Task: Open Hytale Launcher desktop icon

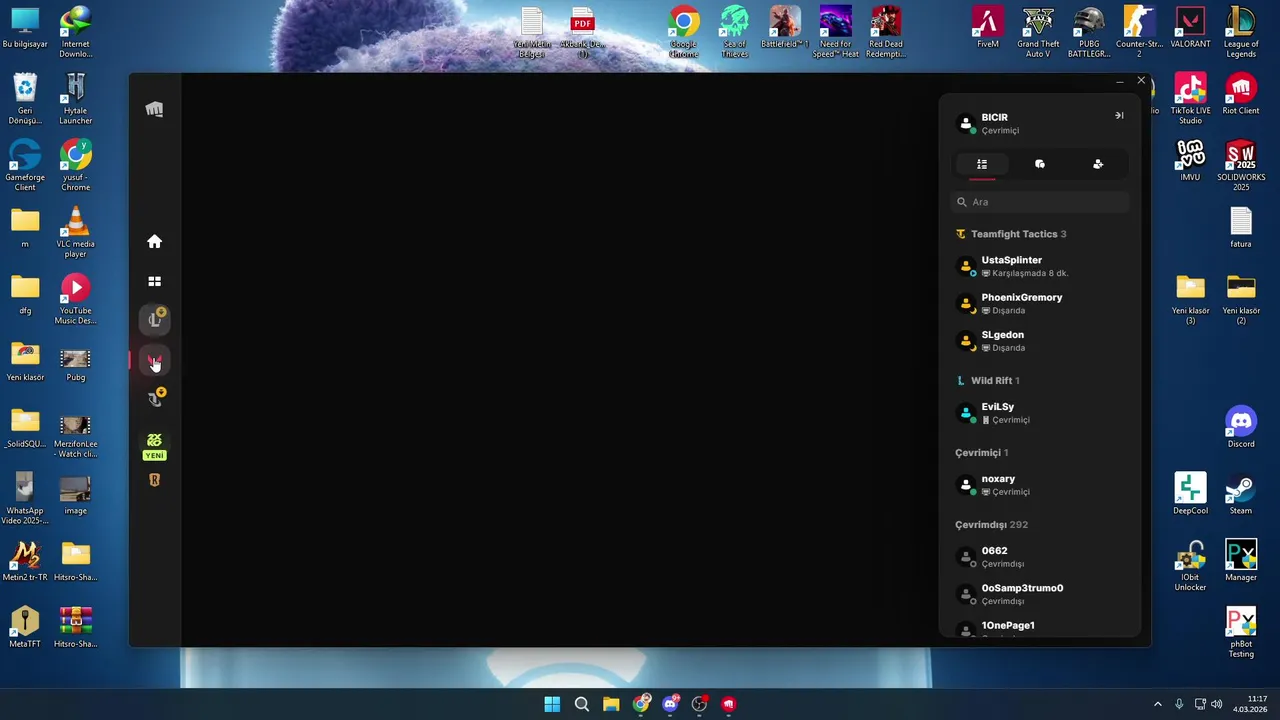Action: (x=75, y=99)
